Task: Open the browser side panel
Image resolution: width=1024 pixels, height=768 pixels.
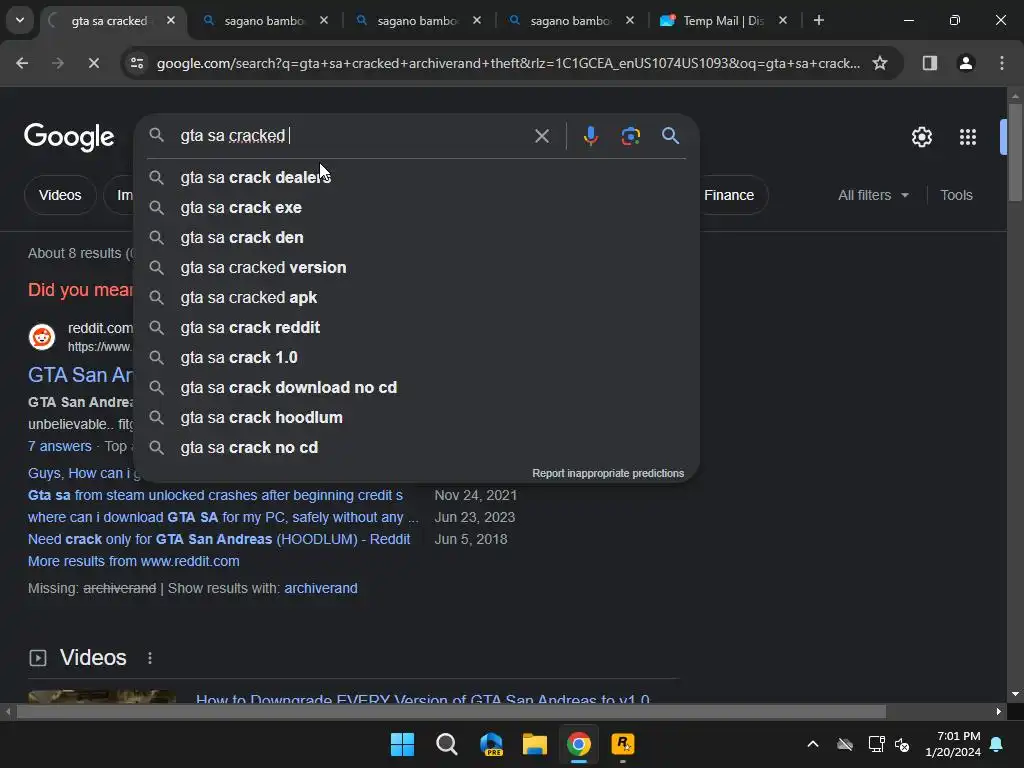Action: click(929, 63)
